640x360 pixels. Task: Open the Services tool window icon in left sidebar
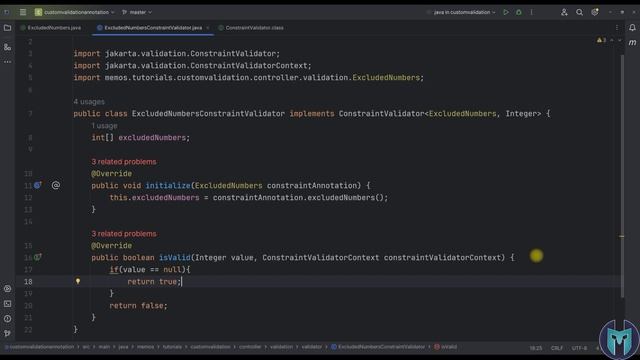7,289
